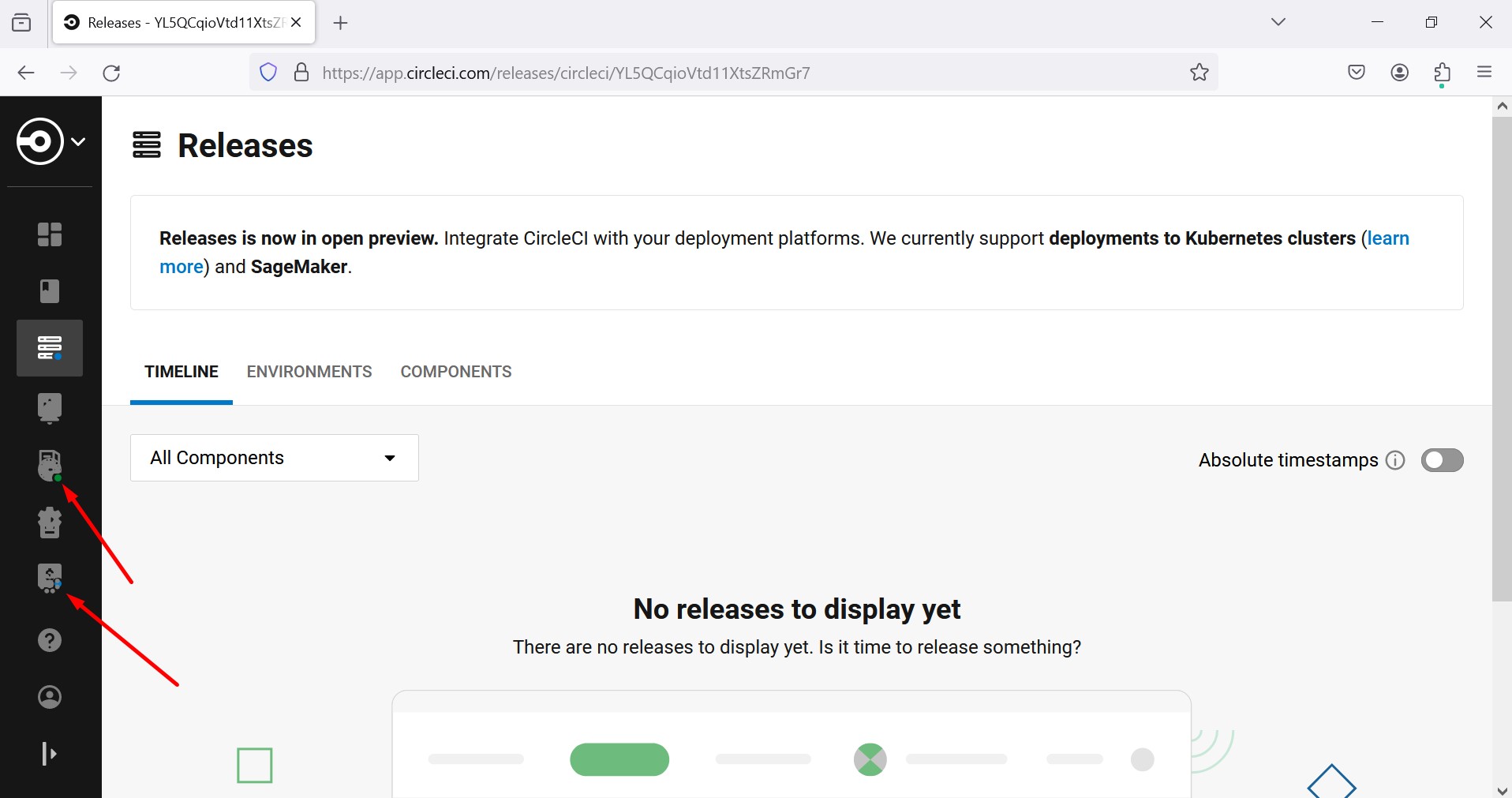
Task: Open the User Settings avatar icon in sidebar
Action: click(50, 697)
